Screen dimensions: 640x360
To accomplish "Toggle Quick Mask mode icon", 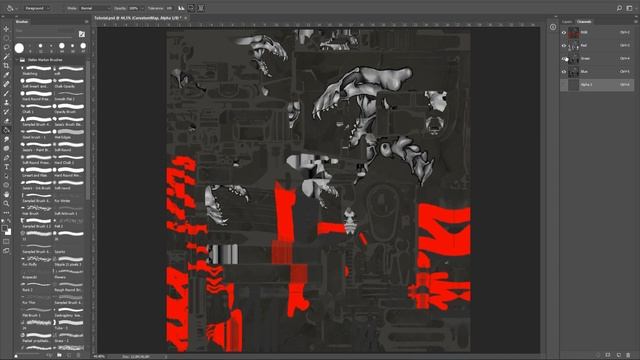I will tap(6, 242).
